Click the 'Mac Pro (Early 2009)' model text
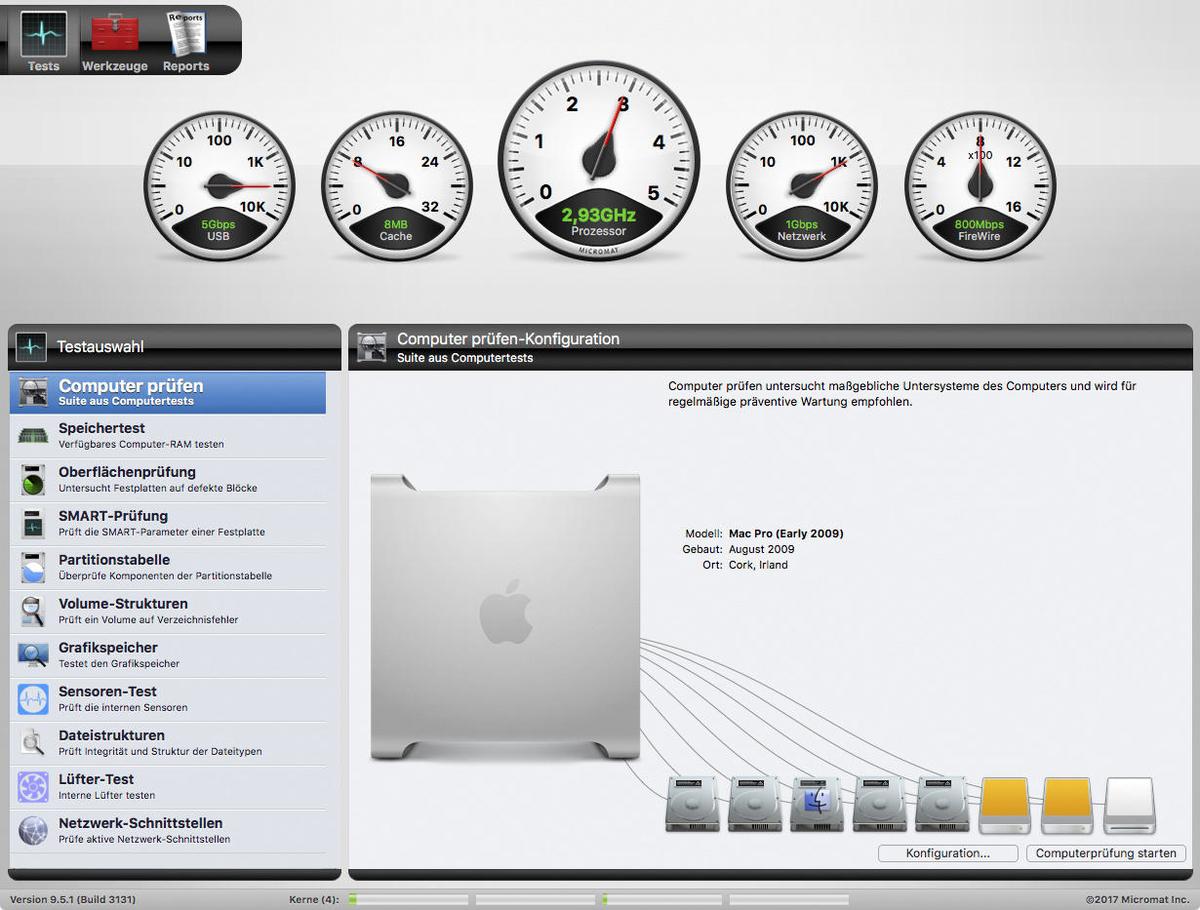The height and width of the screenshot is (910, 1200). 786,533
